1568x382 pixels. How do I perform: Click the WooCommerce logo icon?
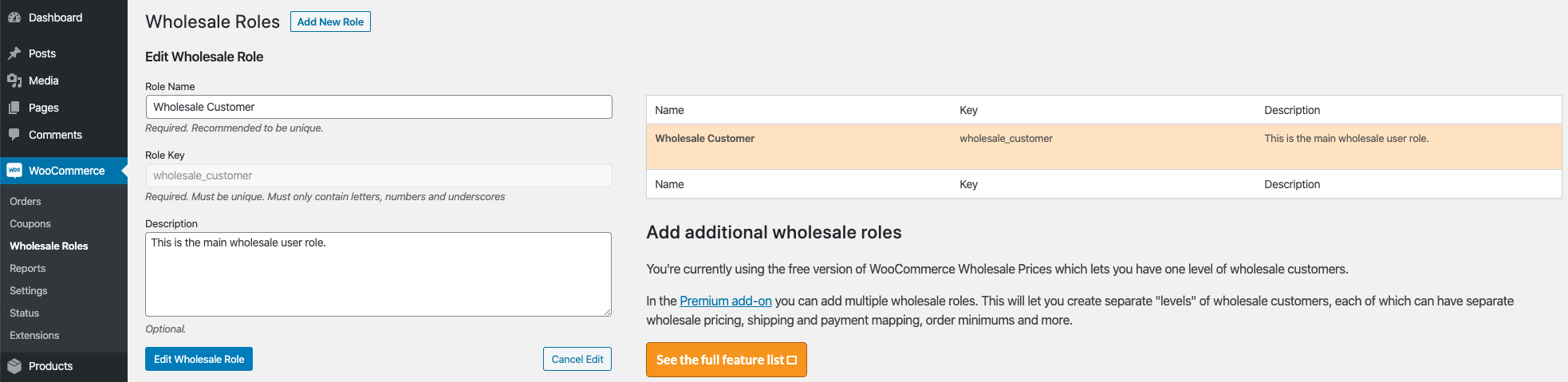pyautogui.click(x=14, y=171)
